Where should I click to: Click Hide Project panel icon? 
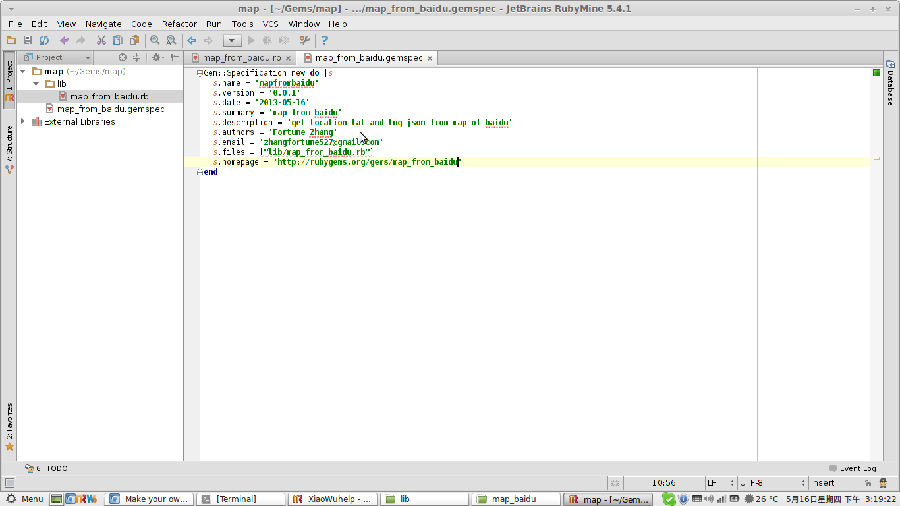coord(174,57)
